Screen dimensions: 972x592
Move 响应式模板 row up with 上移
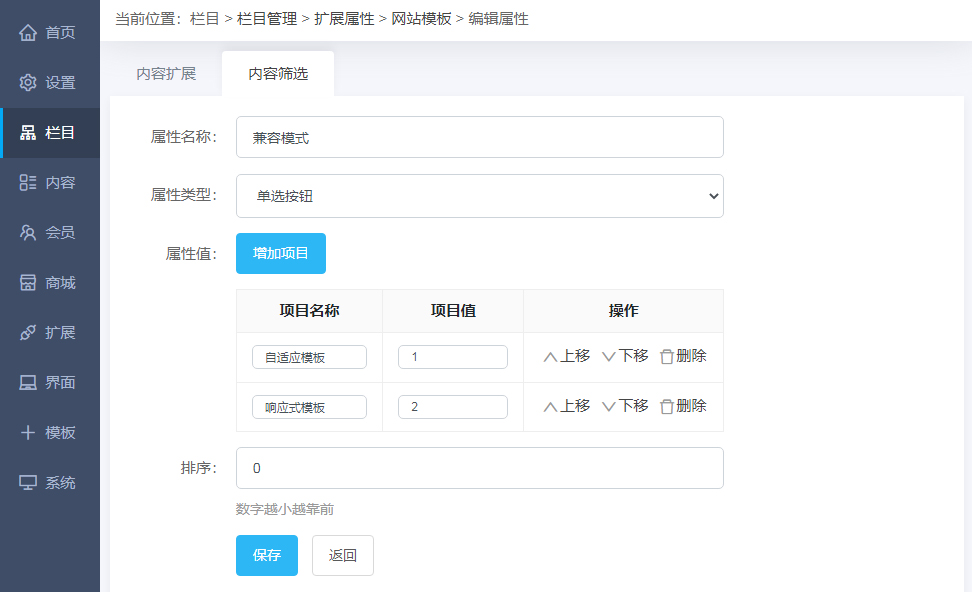(x=567, y=406)
